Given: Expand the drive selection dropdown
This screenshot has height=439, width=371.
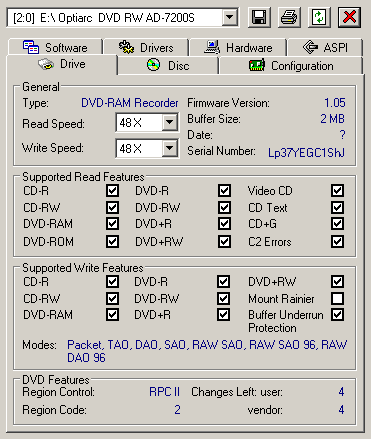Looking at the screenshot, I should [x=230, y=17].
